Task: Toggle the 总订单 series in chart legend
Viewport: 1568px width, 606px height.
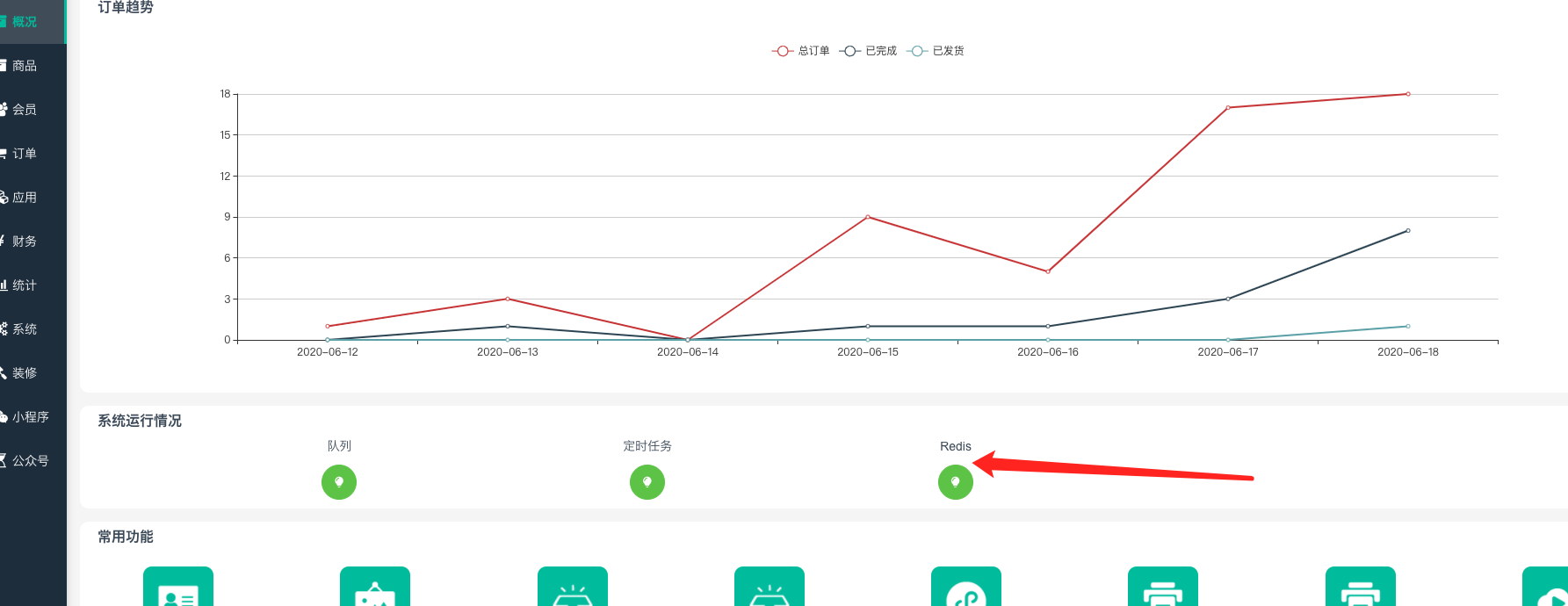Action: click(x=800, y=51)
